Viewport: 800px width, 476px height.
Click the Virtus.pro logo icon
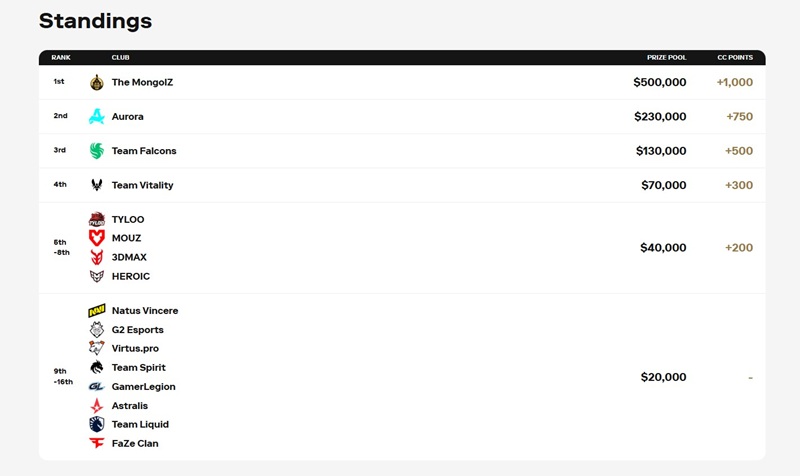(x=97, y=348)
